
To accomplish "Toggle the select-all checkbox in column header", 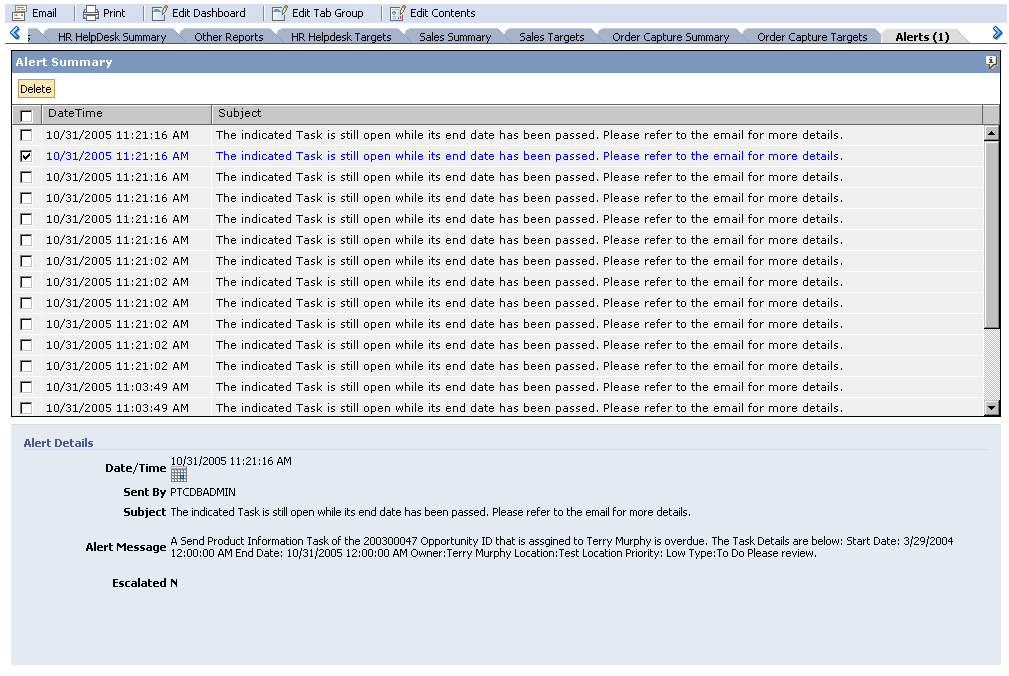I will [x=25, y=113].
